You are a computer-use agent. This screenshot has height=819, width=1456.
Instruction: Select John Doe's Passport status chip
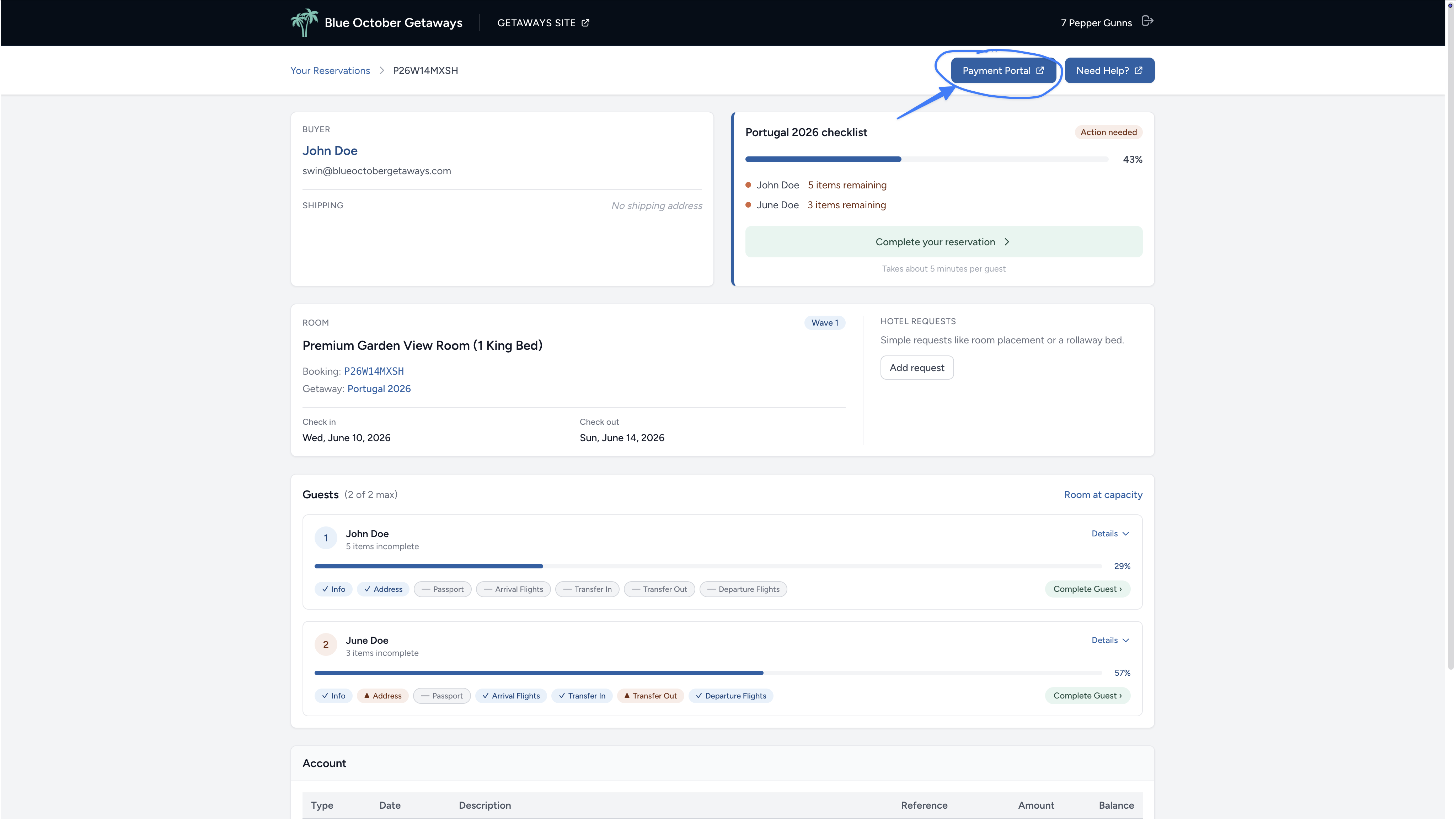(x=443, y=589)
